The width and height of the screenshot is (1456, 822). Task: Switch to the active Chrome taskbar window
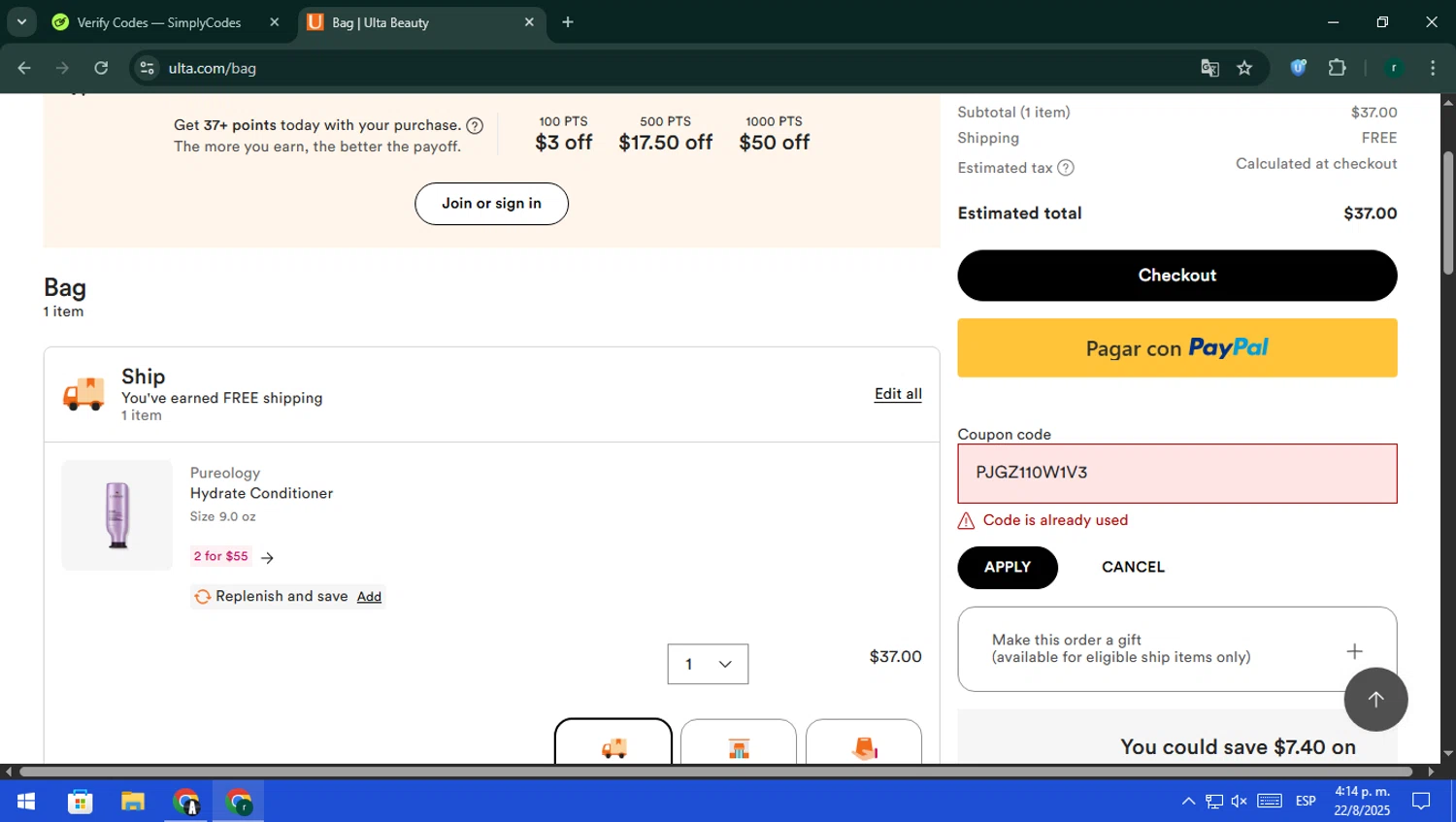pyautogui.click(x=238, y=802)
